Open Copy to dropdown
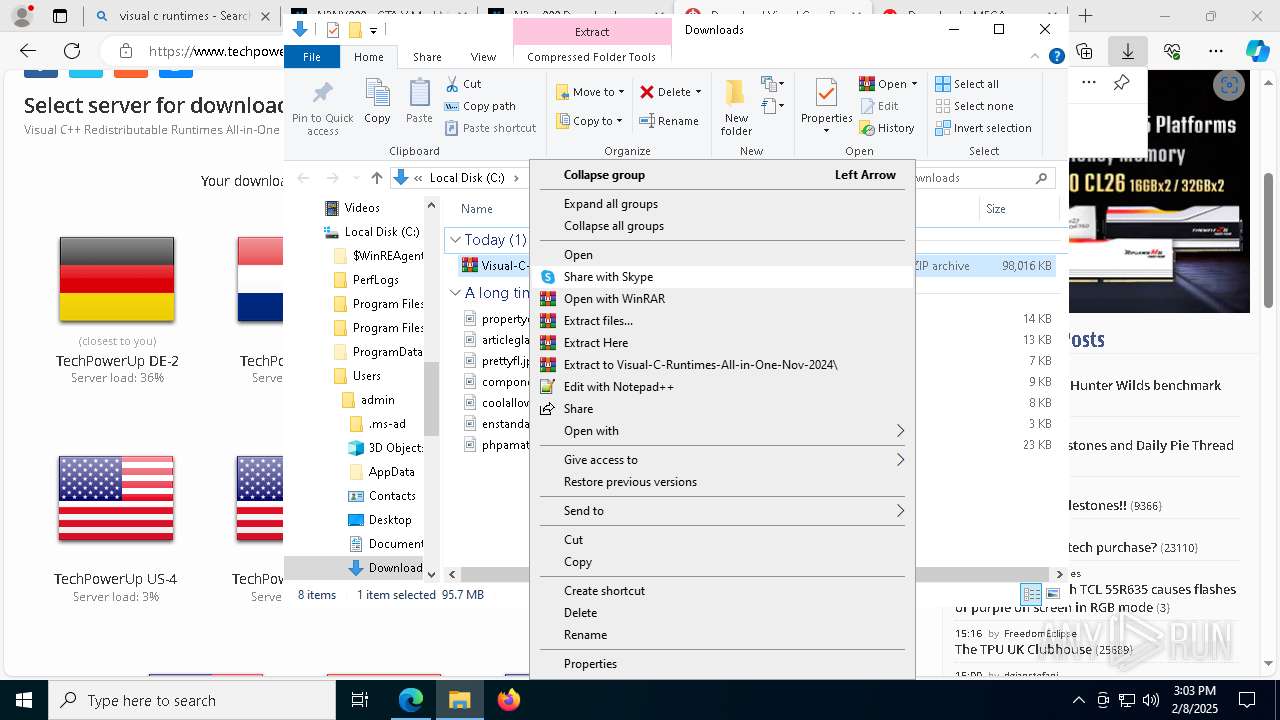Screen dimensions: 1280x720 point(590,121)
